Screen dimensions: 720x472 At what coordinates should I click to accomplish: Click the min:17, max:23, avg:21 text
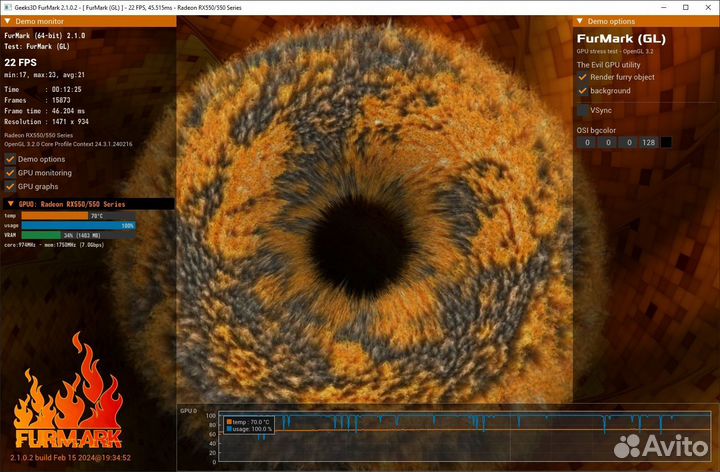(x=44, y=75)
